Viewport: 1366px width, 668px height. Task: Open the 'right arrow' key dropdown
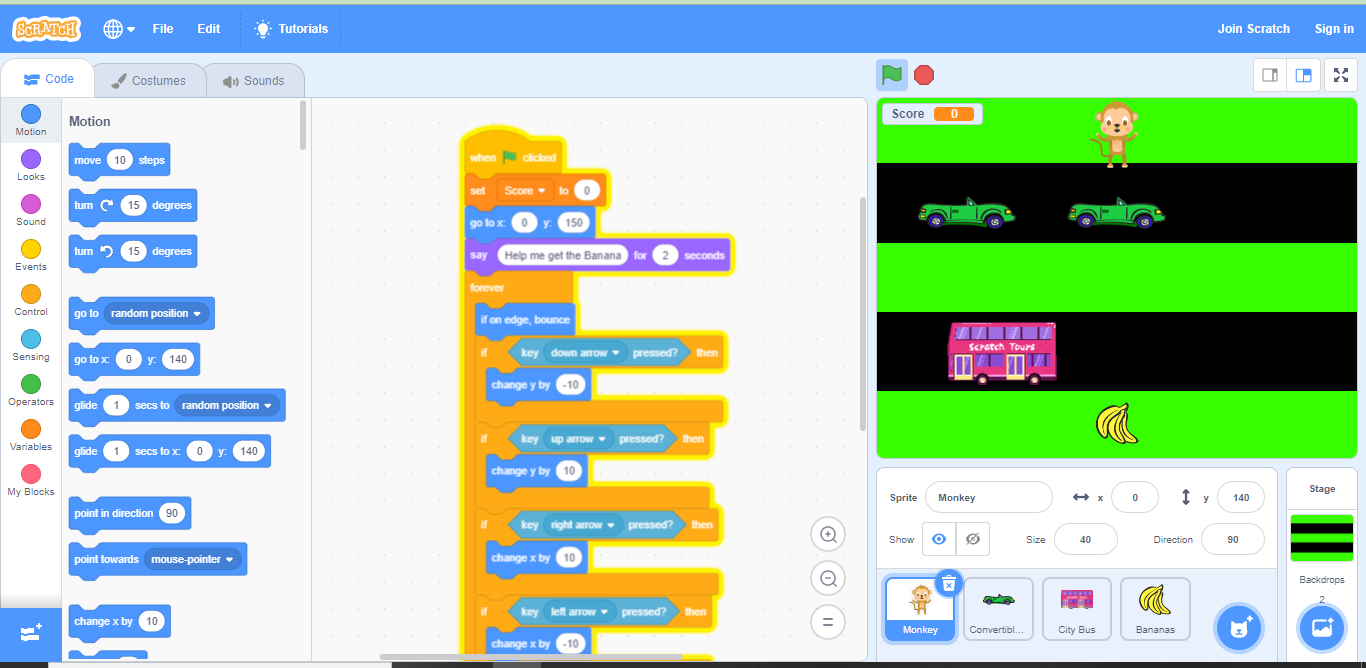pyautogui.click(x=584, y=525)
